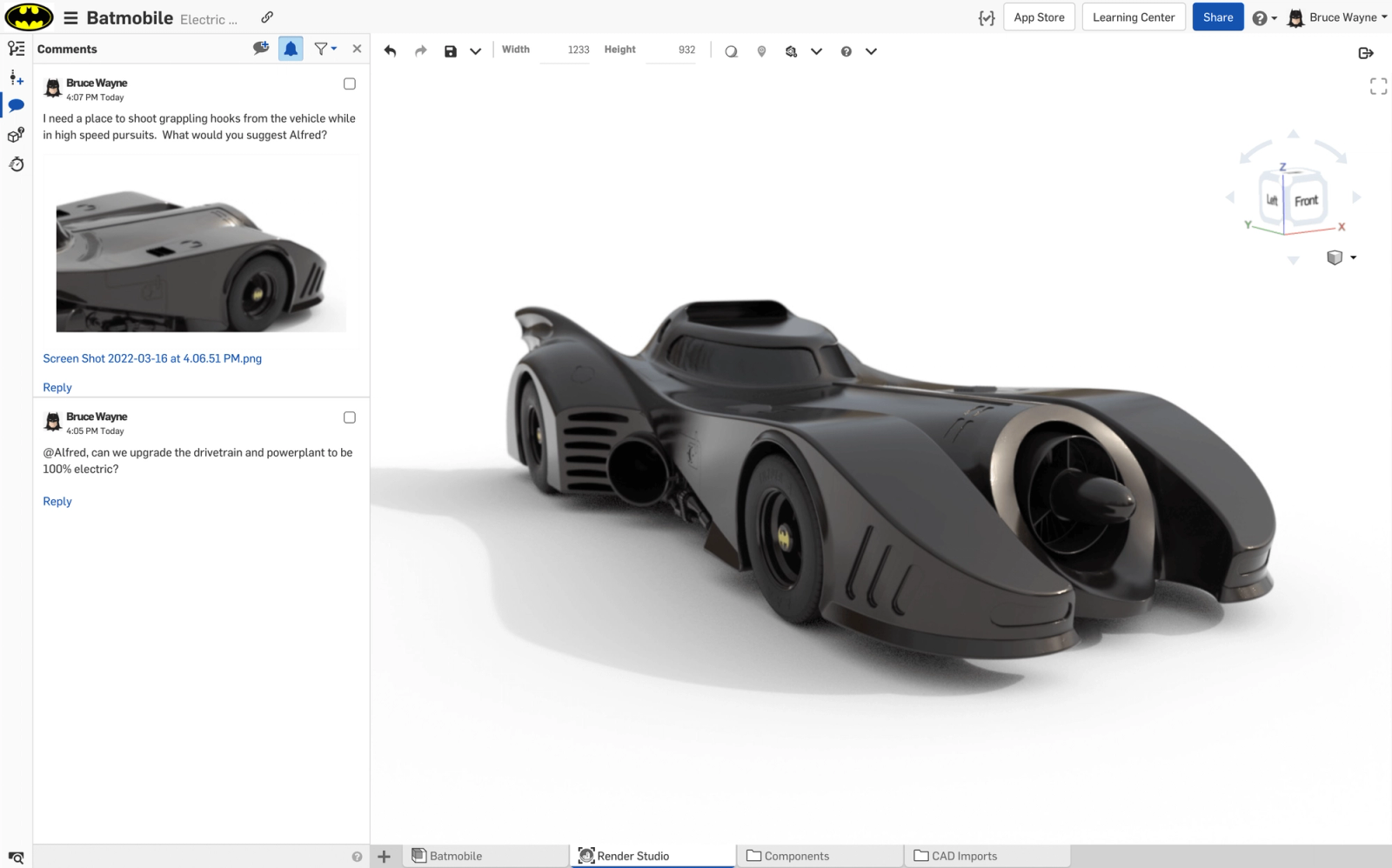This screenshot has height=868, width=1392.
Task: Click the exit arrow icon at top right
Action: tap(1365, 53)
